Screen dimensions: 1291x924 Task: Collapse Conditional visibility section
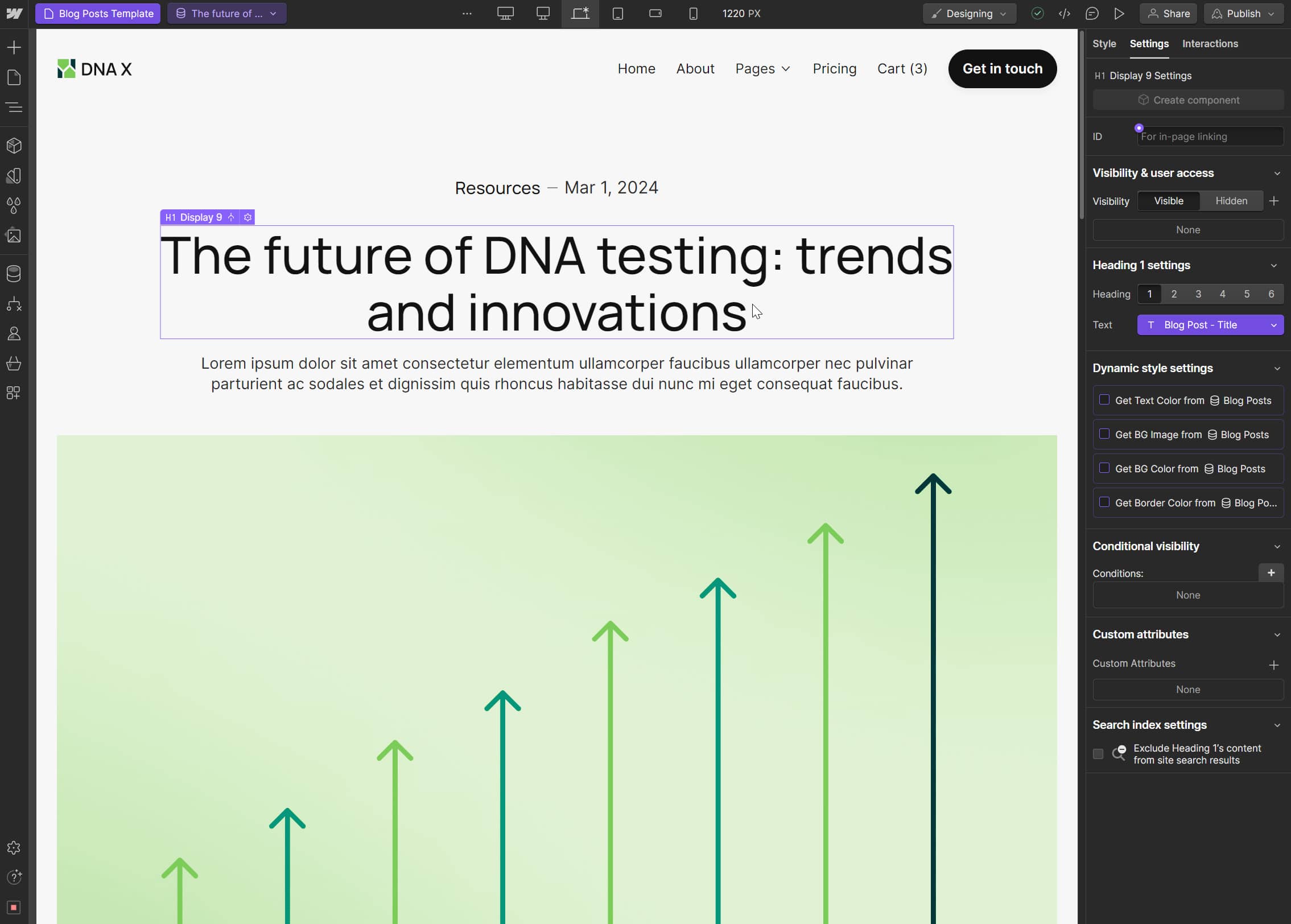coord(1277,547)
